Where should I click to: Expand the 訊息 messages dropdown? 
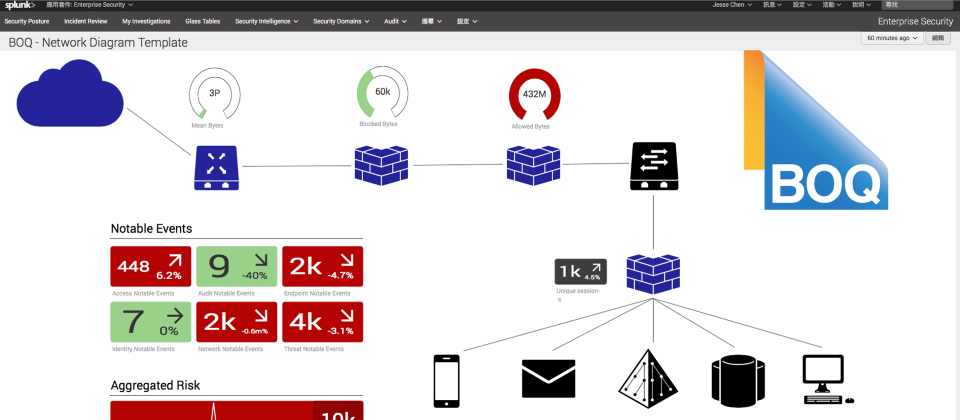[771, 4]
